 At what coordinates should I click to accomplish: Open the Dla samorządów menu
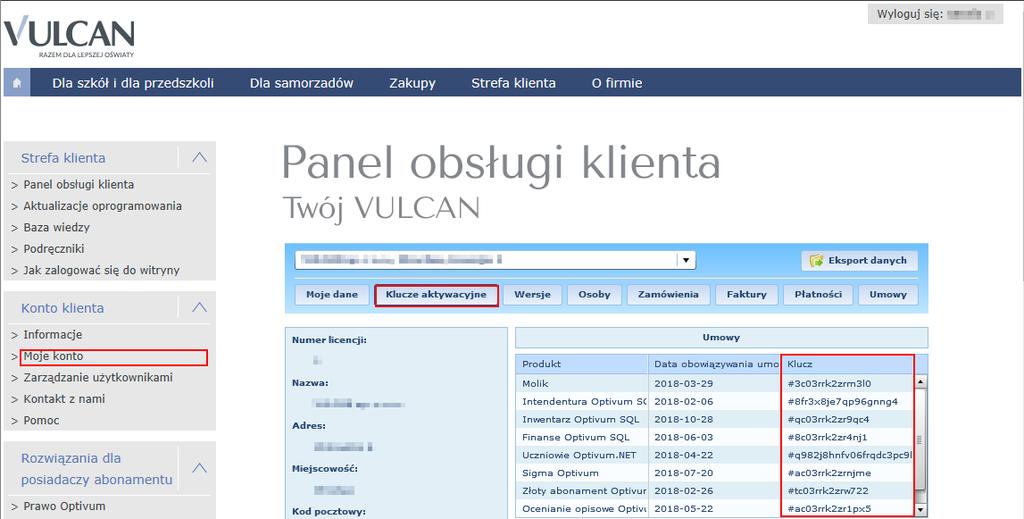click(302, 83)
